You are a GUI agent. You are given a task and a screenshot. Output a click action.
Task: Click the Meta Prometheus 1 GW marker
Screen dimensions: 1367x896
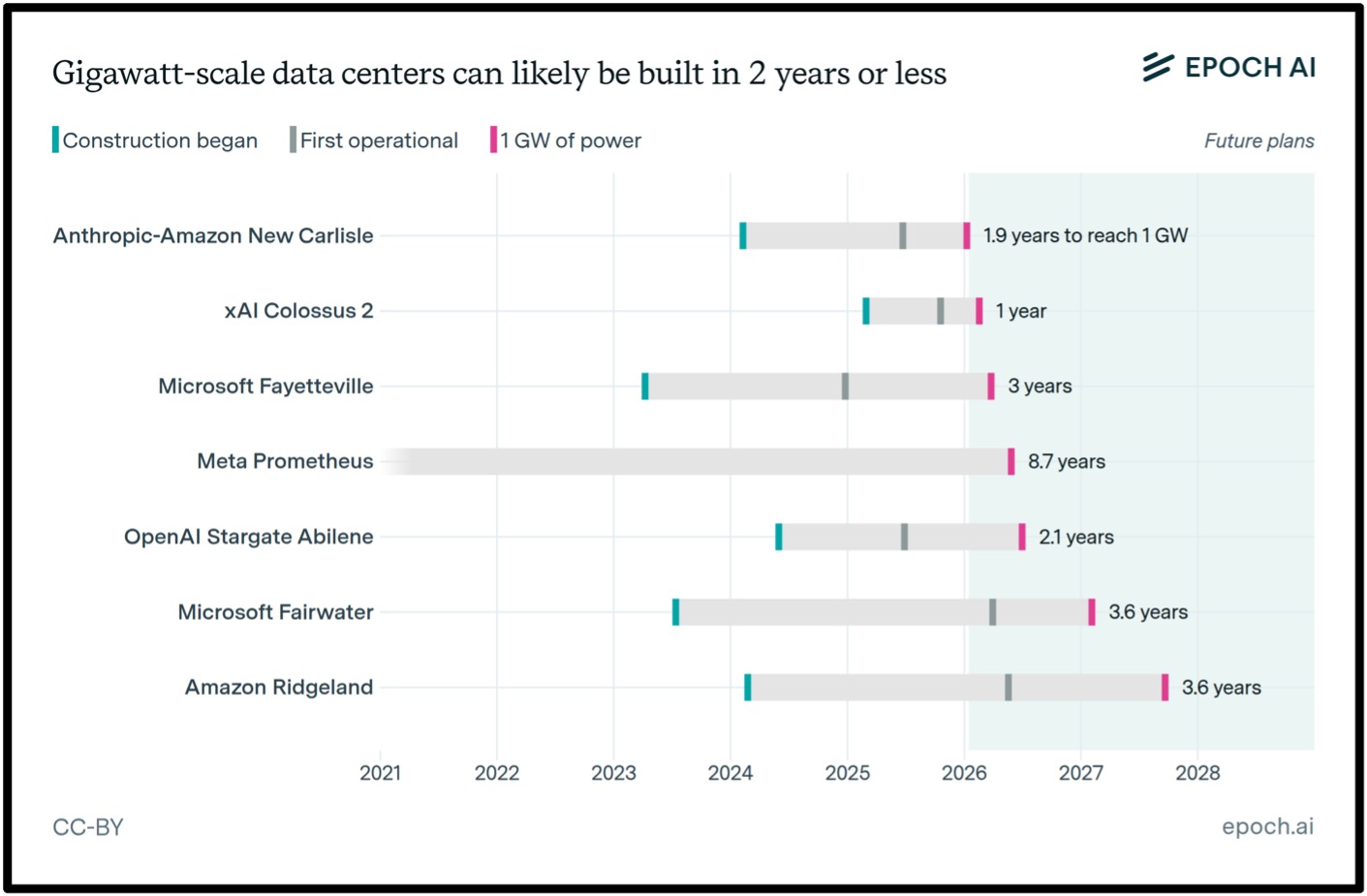pyautogui.click(x=1010, y=461)
